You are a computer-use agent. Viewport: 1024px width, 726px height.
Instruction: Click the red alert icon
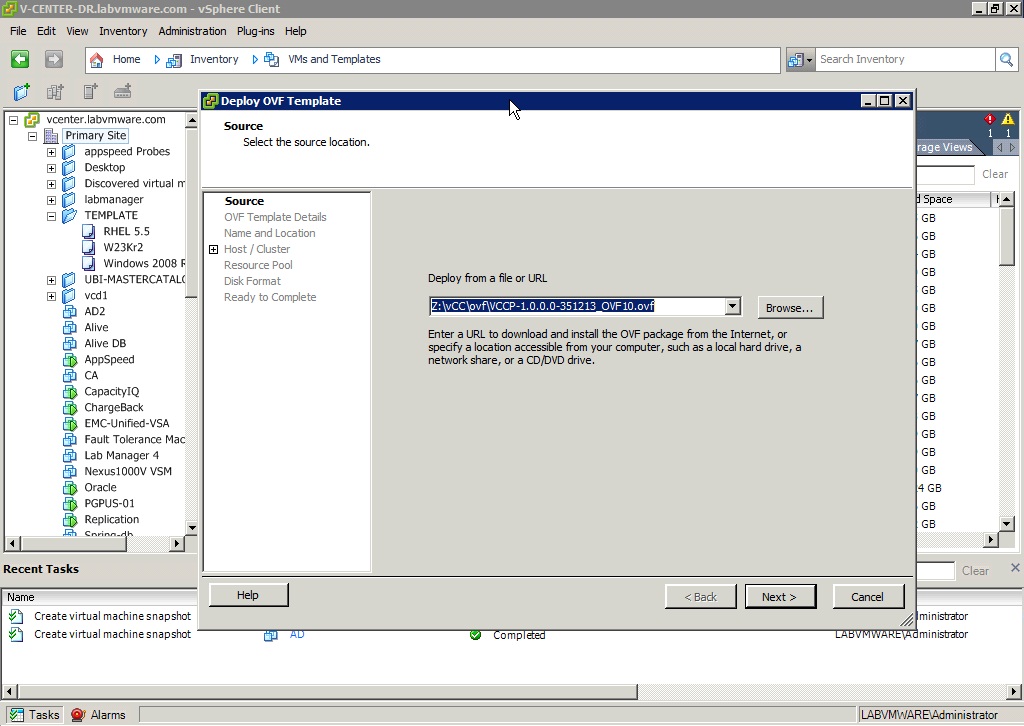click(989, 119)
